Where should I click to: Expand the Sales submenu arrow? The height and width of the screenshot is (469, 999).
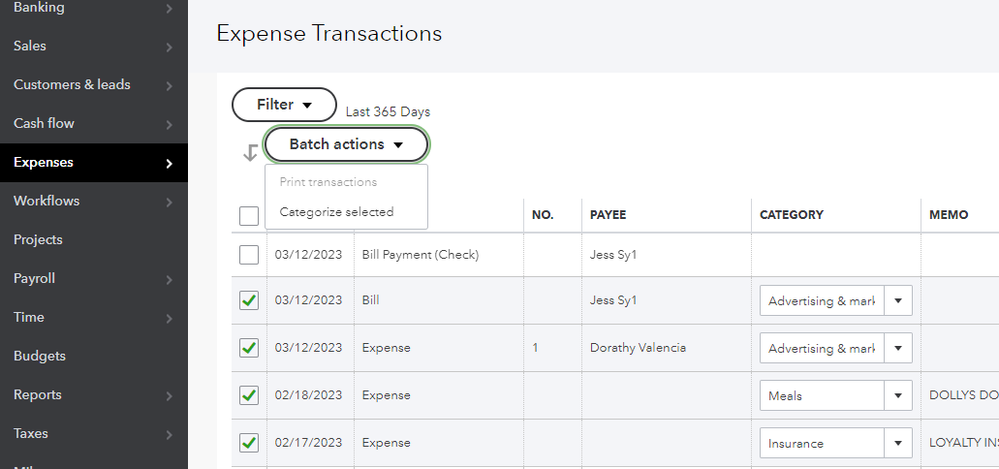point(168,47)
